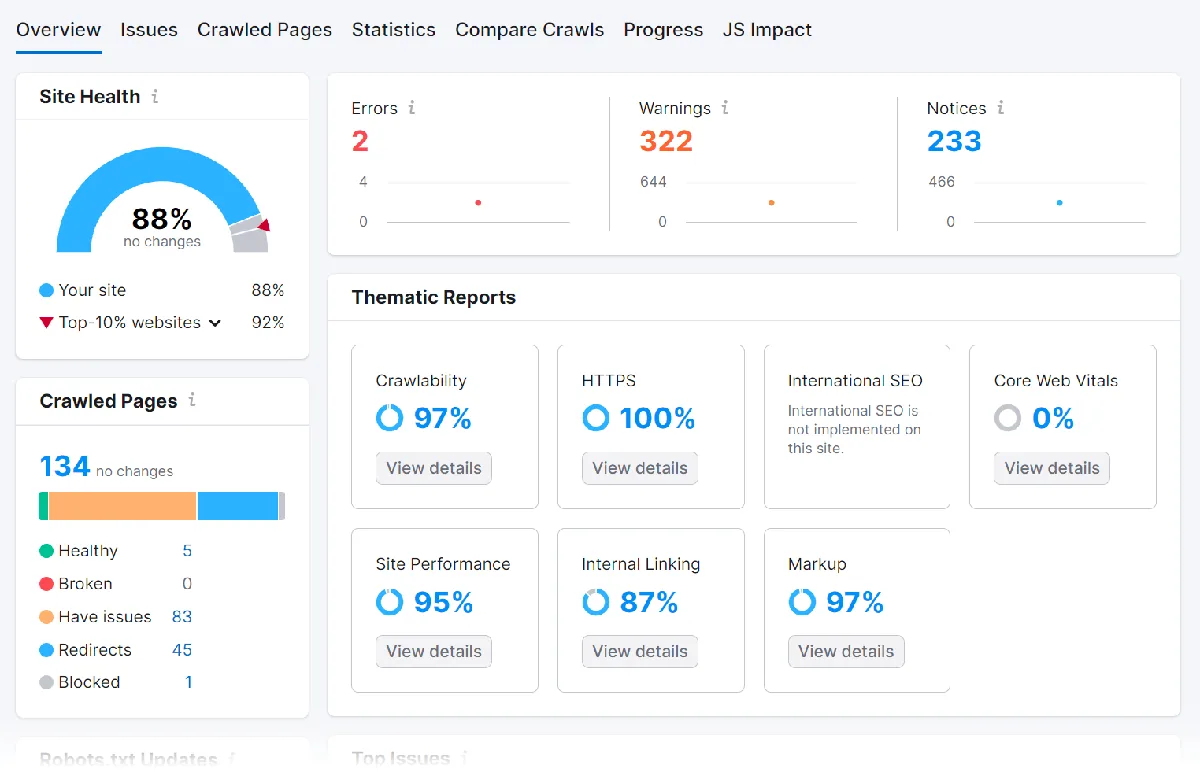Click the blue Redirects legend dot

pyautogui.click(x=46, y=650)
